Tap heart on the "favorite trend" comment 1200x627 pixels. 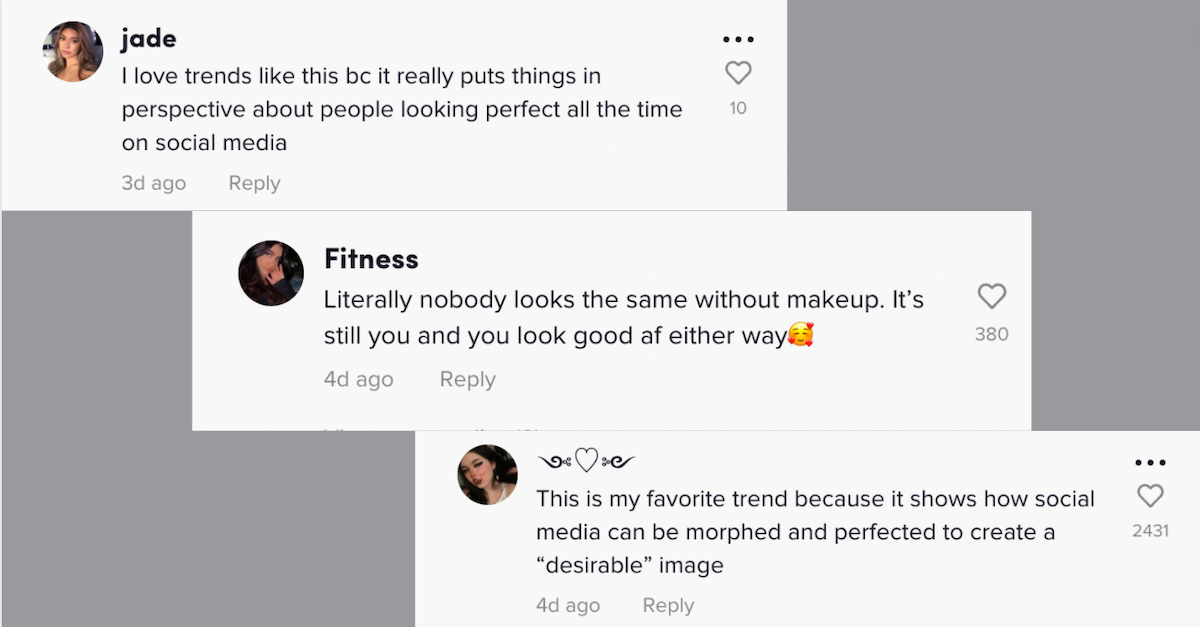point(1150,495)
